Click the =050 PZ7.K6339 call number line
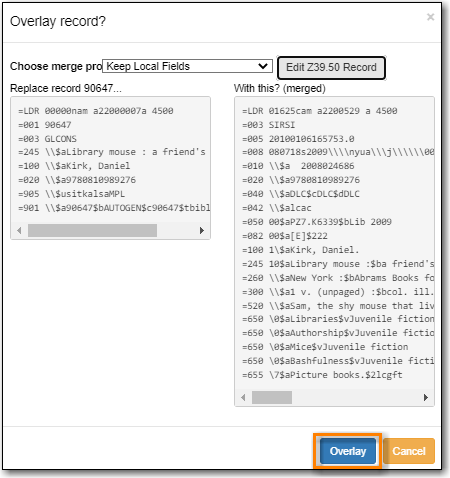Screen dimensions: 450x478 coord(317,222)
